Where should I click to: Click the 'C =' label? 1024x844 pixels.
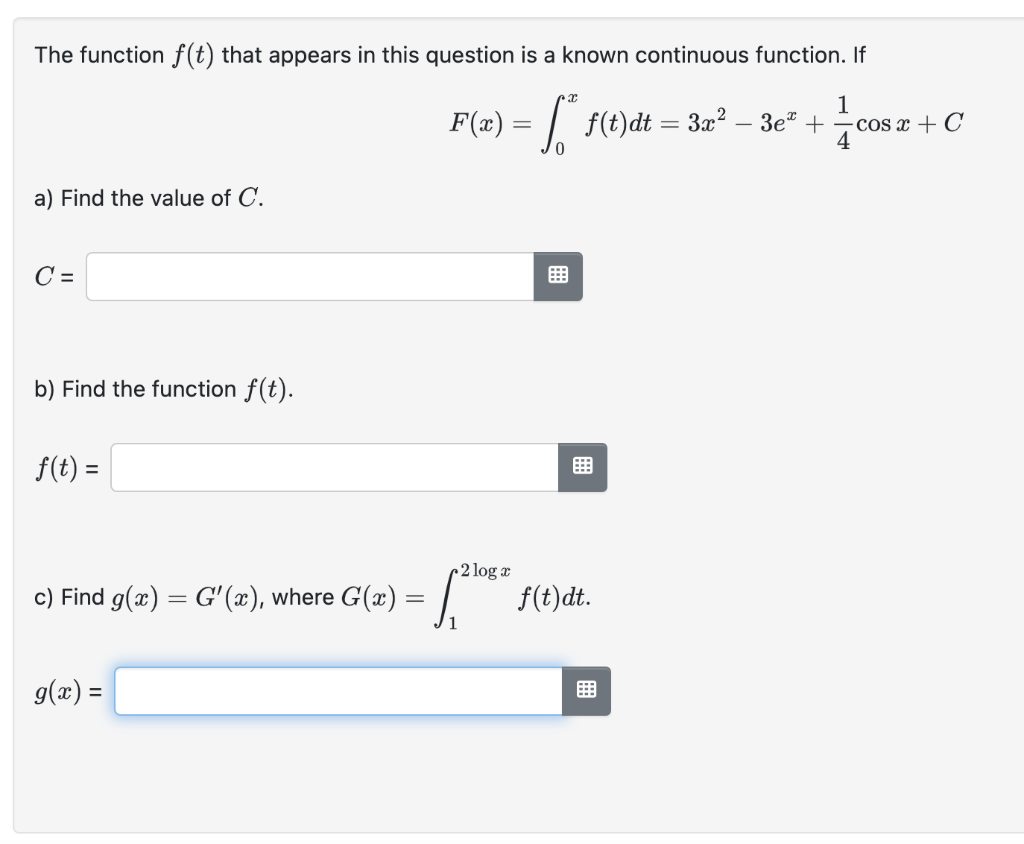point(54,276)
